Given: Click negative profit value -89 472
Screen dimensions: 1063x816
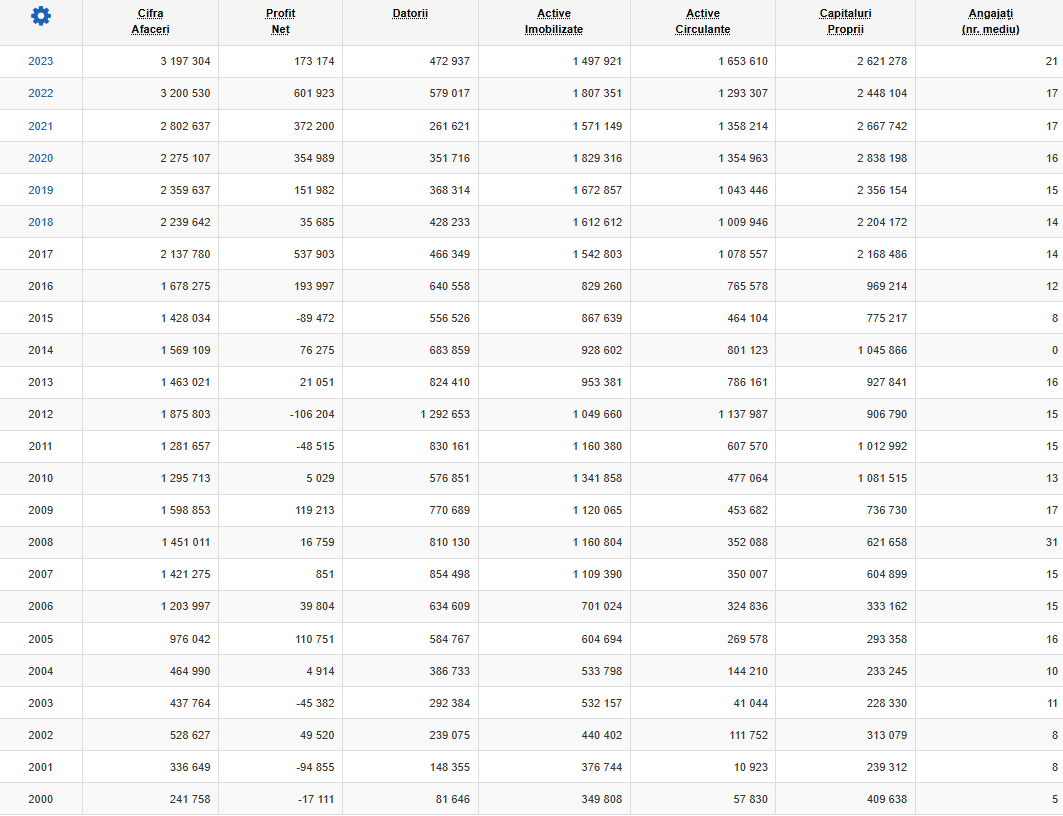Looking at the screenshot, I should pyautogui.click(x=315, y=318).
